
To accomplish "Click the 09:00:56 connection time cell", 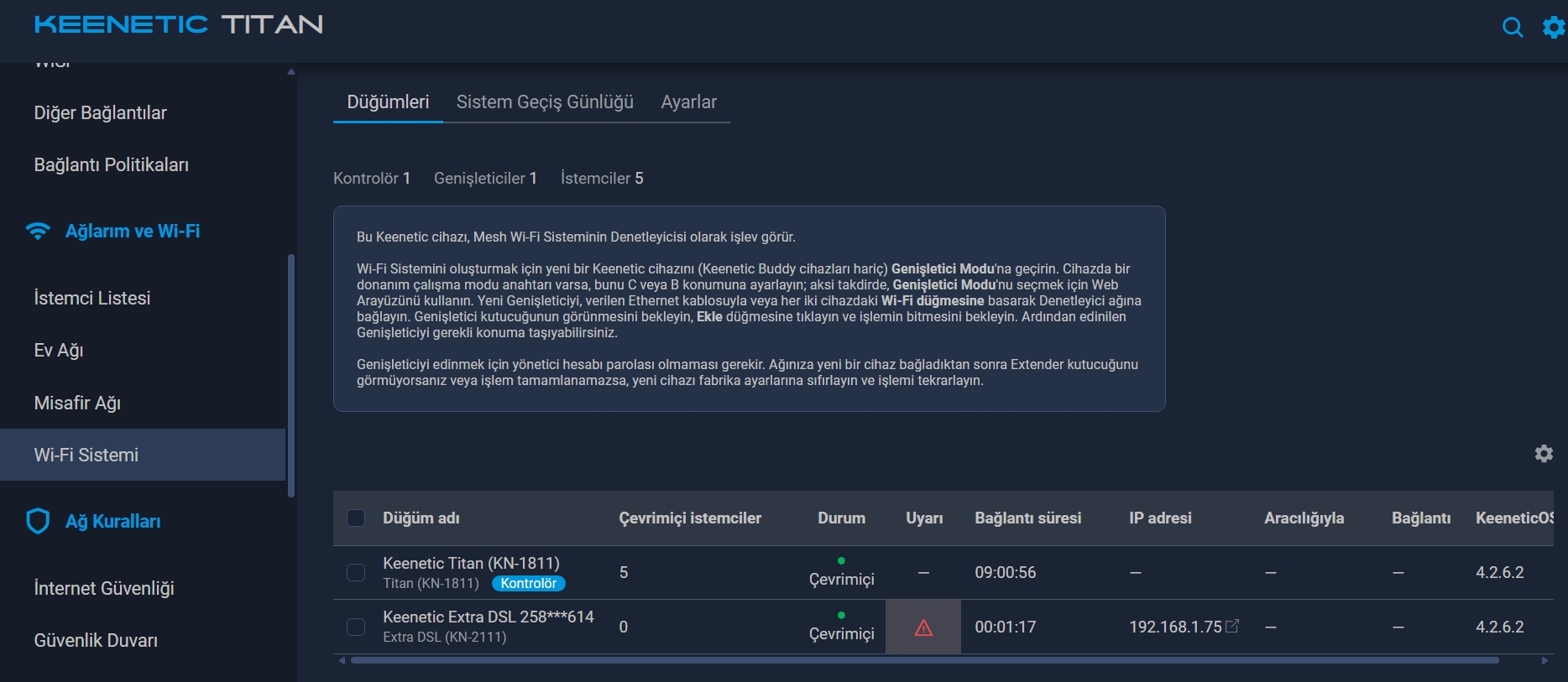I will click(x=1005, y=572).
